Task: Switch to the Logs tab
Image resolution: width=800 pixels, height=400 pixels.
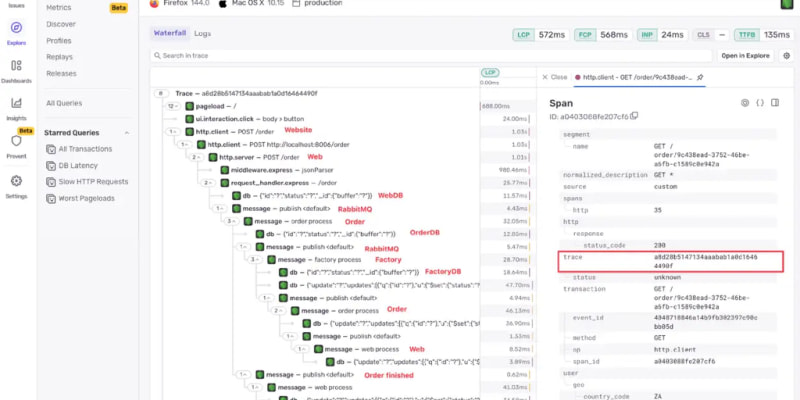Action: coord(203,33)
